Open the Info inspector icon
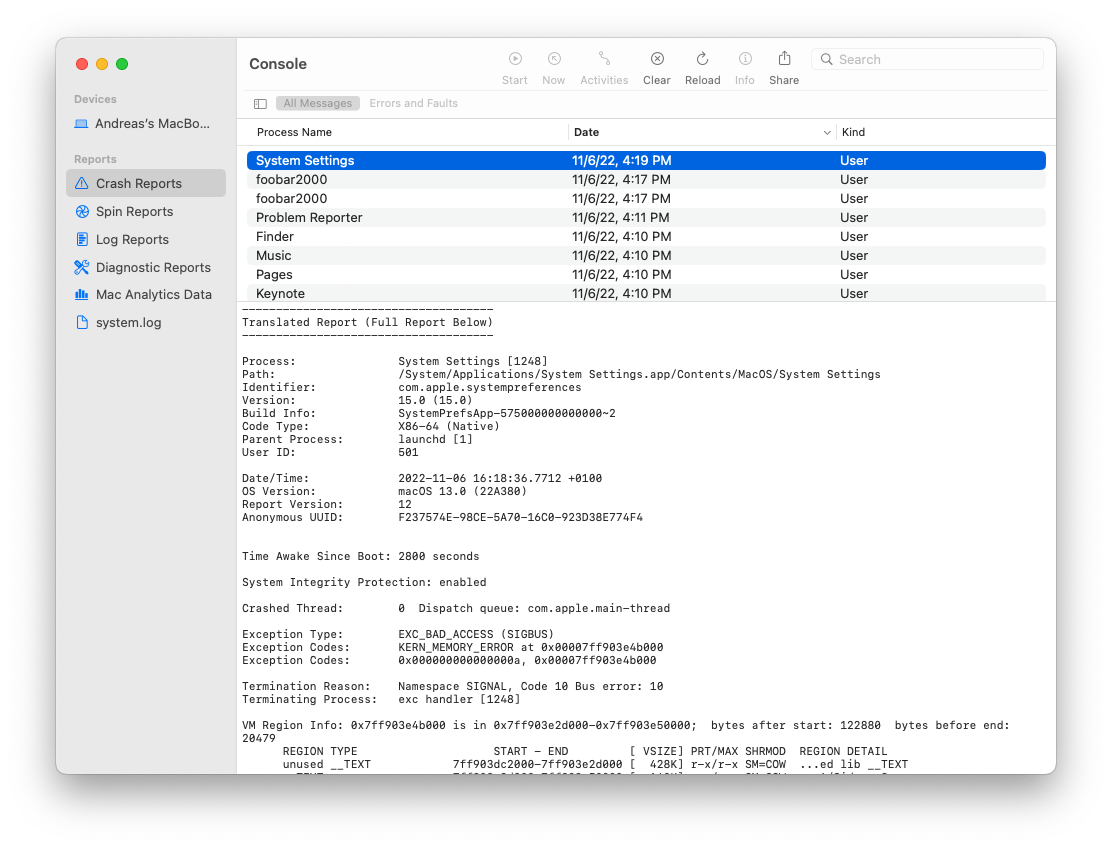The width and height of the screenshot is (1112, 848). [745, 59]
